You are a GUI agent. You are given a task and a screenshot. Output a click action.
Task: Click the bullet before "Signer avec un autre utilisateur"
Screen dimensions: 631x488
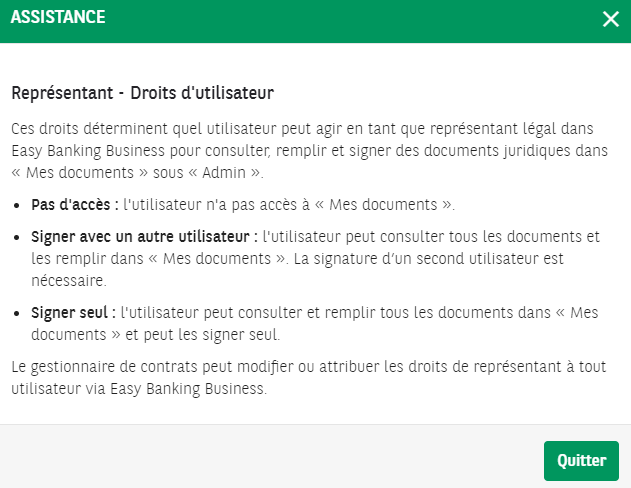21,237
